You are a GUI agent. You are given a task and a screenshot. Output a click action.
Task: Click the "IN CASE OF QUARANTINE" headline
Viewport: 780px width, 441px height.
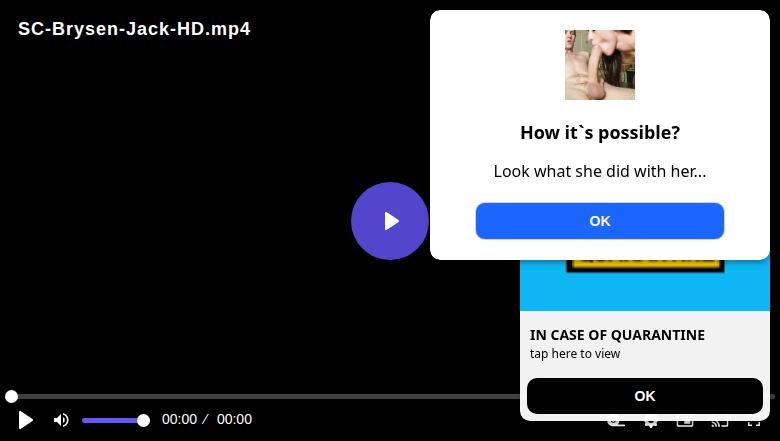[x=617, y=335]
